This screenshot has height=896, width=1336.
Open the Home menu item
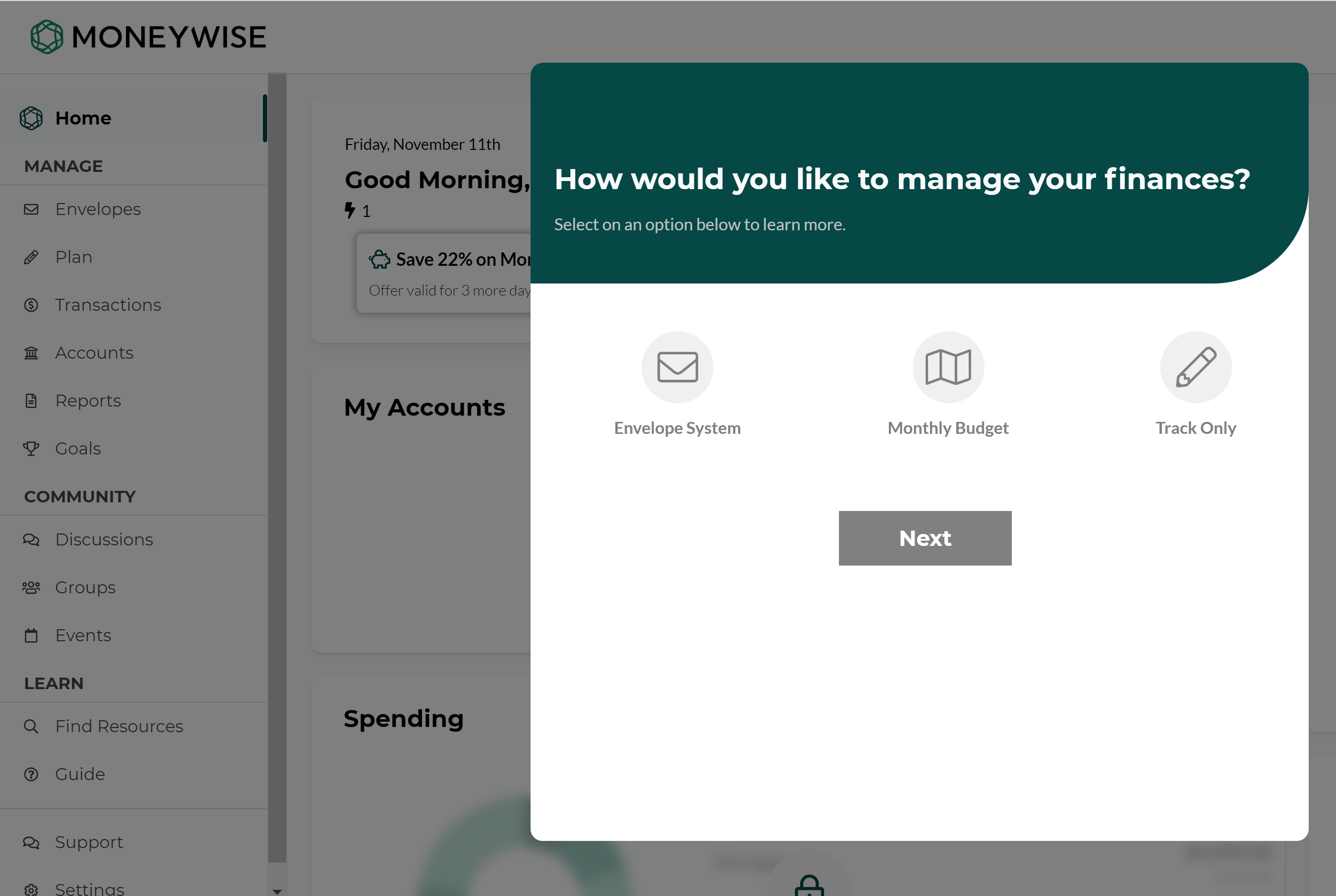click(x=134, y=118)
